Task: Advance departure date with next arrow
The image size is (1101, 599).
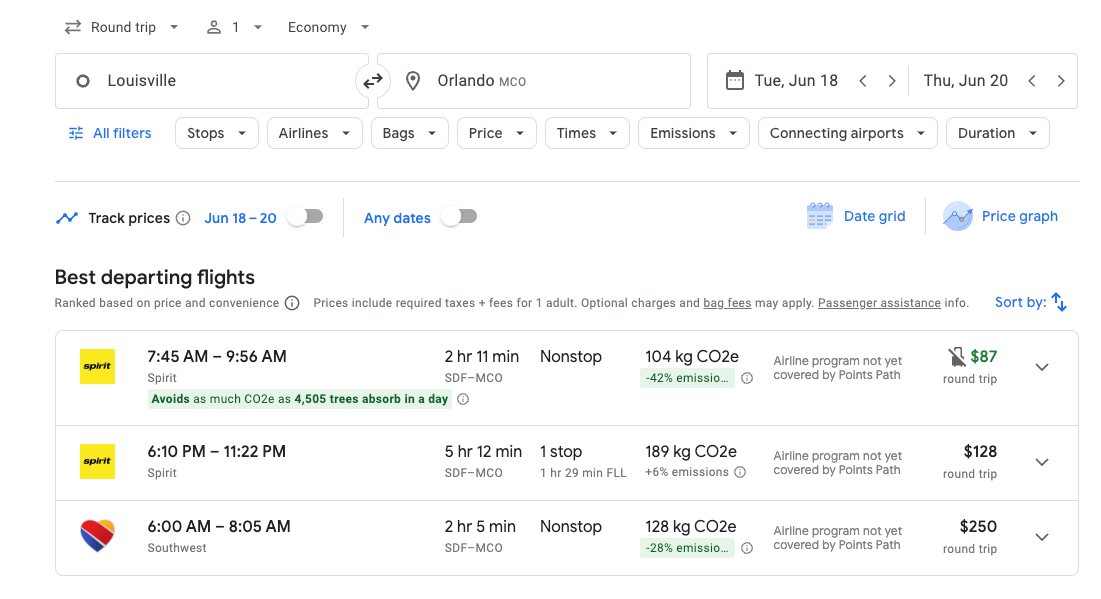Action: tap(892, 81)
